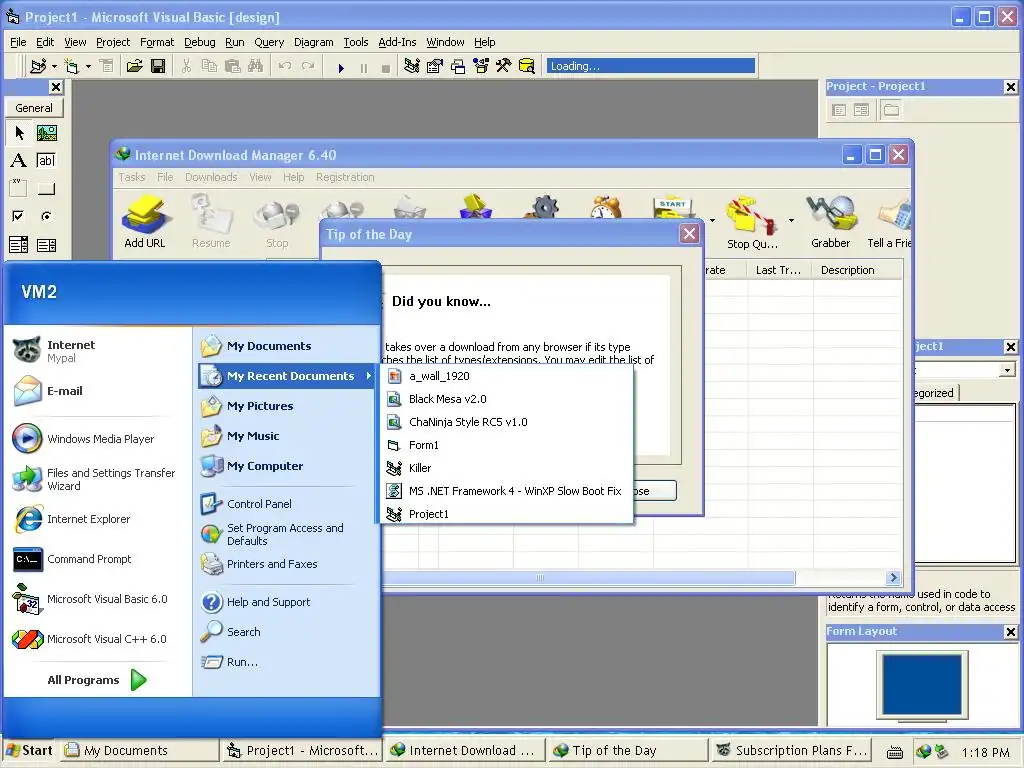The width and height of the screenshot is (1024, 768).
Task: Click the Add Standard EXE Project toolbar icon
Action: pyautogui.click(x=39, y=66)
